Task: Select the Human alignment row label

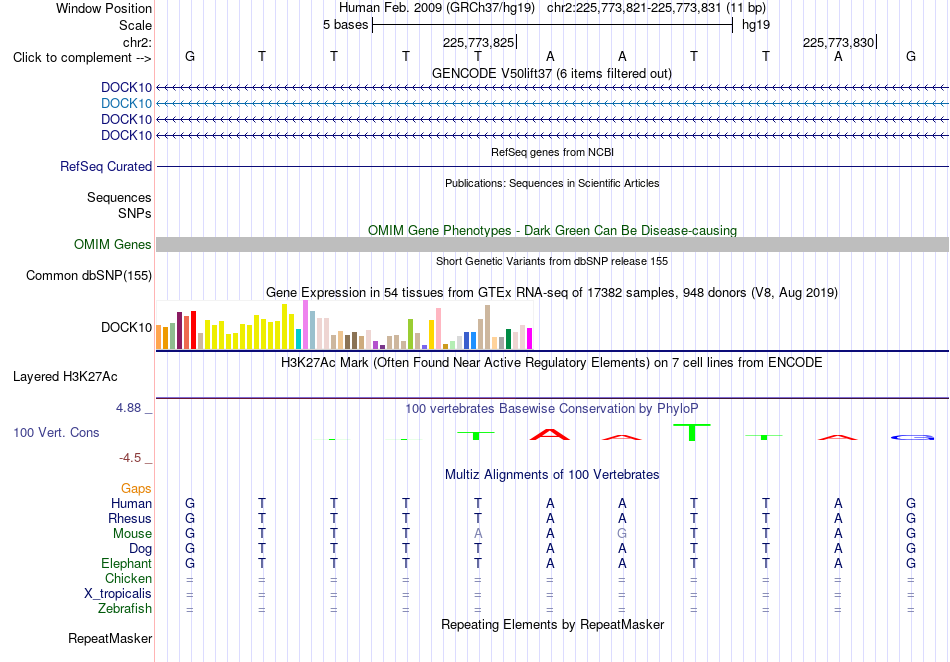Action: pos(131,503)
